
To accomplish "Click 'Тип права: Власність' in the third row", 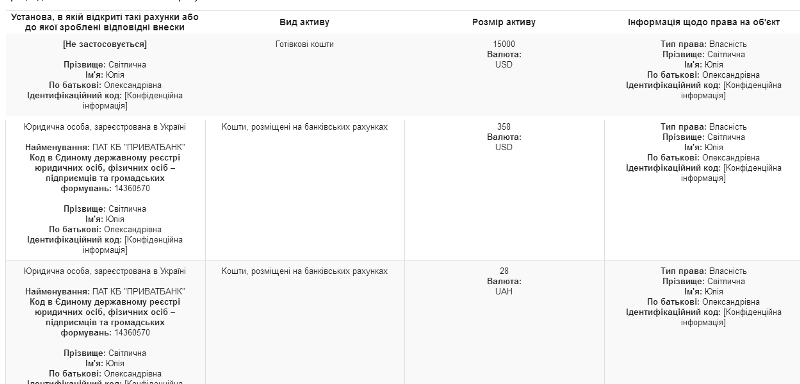I will point(704,271).
